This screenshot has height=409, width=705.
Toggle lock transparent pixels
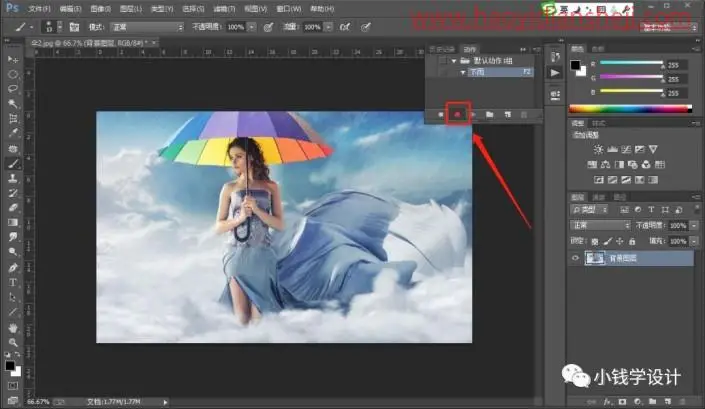595,241
